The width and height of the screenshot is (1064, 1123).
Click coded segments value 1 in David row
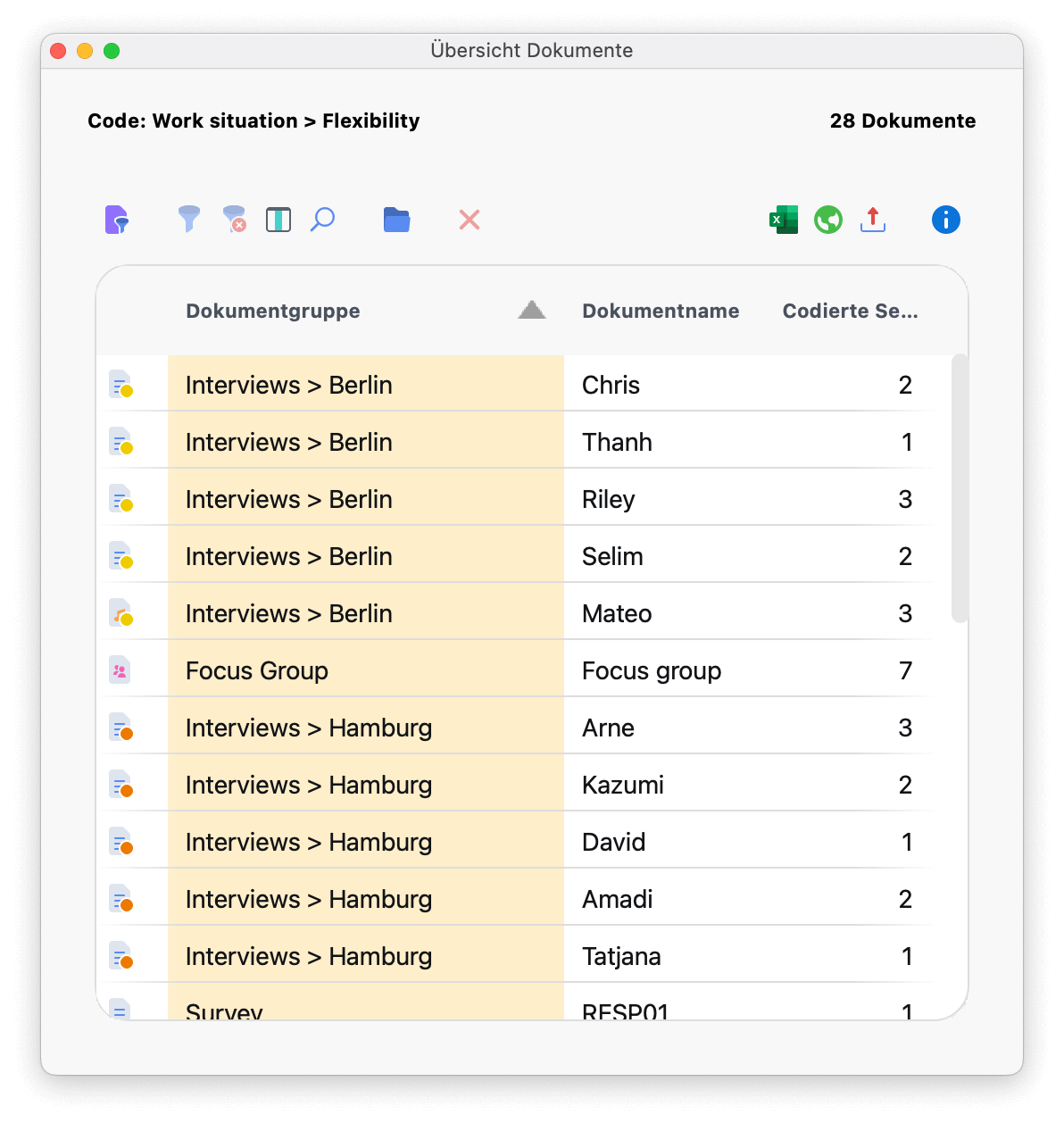tap(907, 842)
